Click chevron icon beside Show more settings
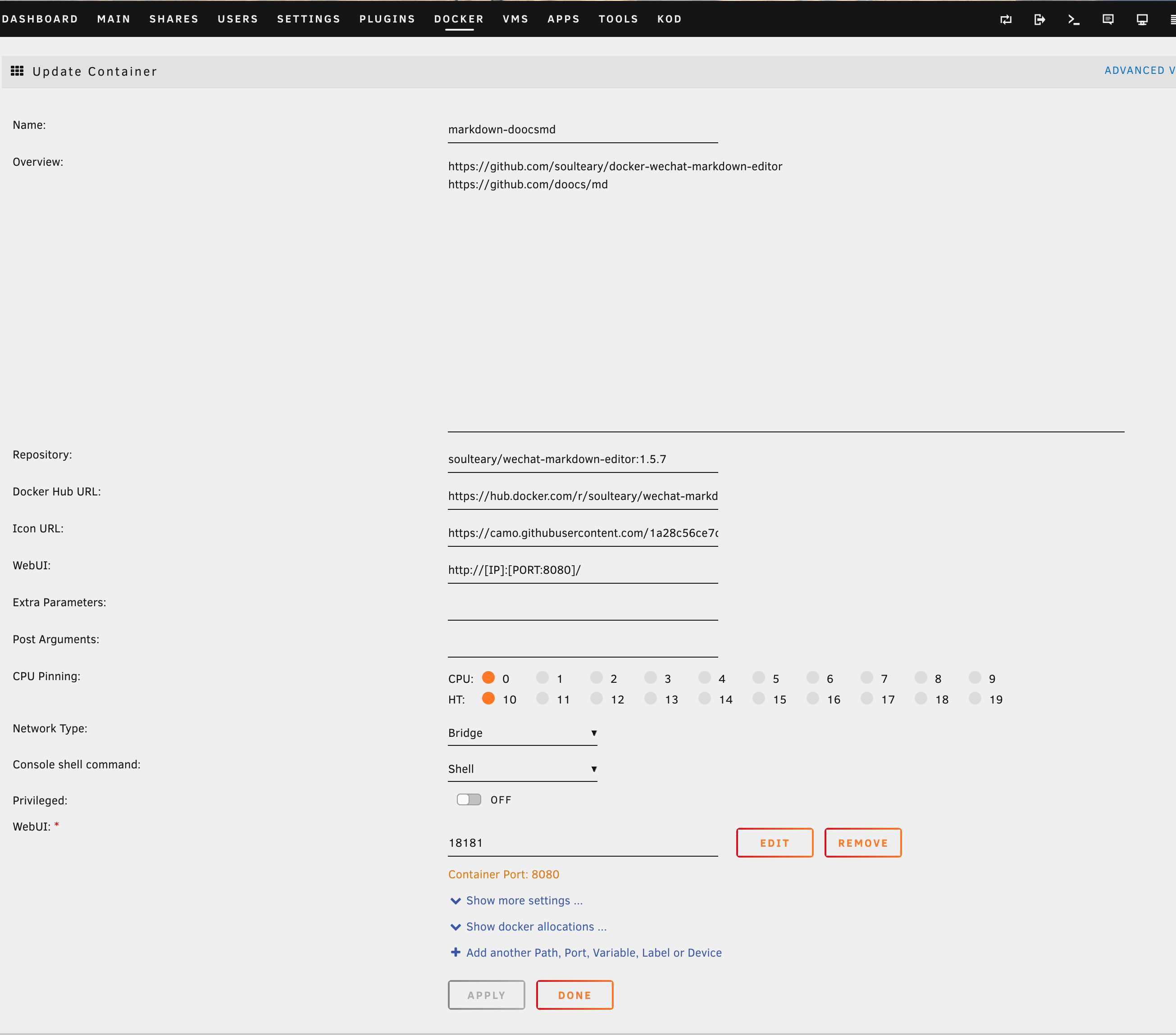The image size is (1176, 1035). point(455,900)
